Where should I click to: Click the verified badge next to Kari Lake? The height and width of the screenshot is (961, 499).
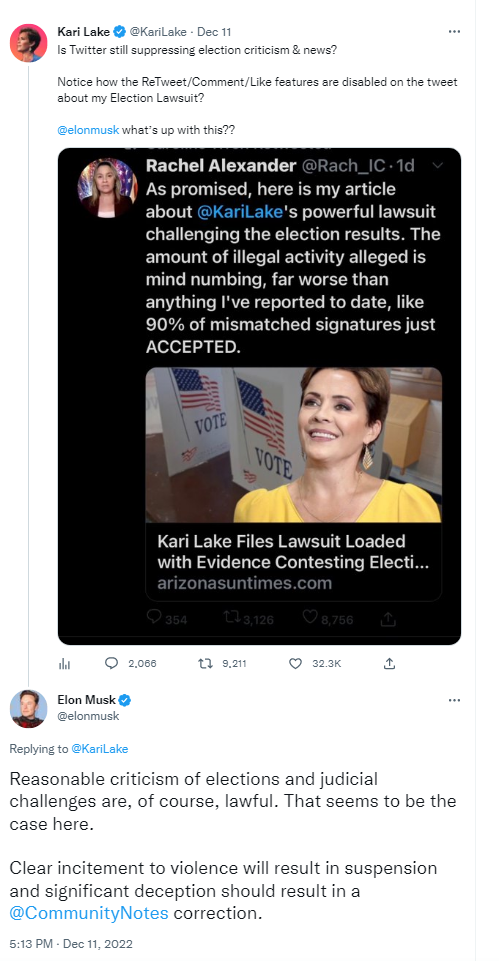121,31
